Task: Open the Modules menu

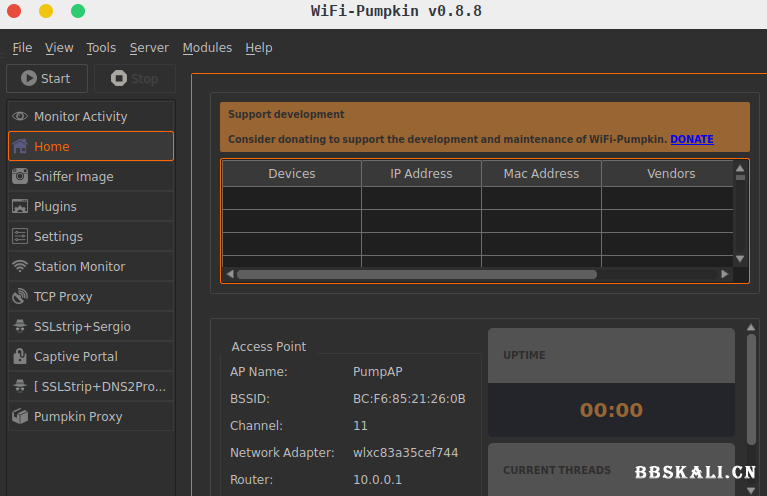Action: pyautogui.click(x=207, y=48)
